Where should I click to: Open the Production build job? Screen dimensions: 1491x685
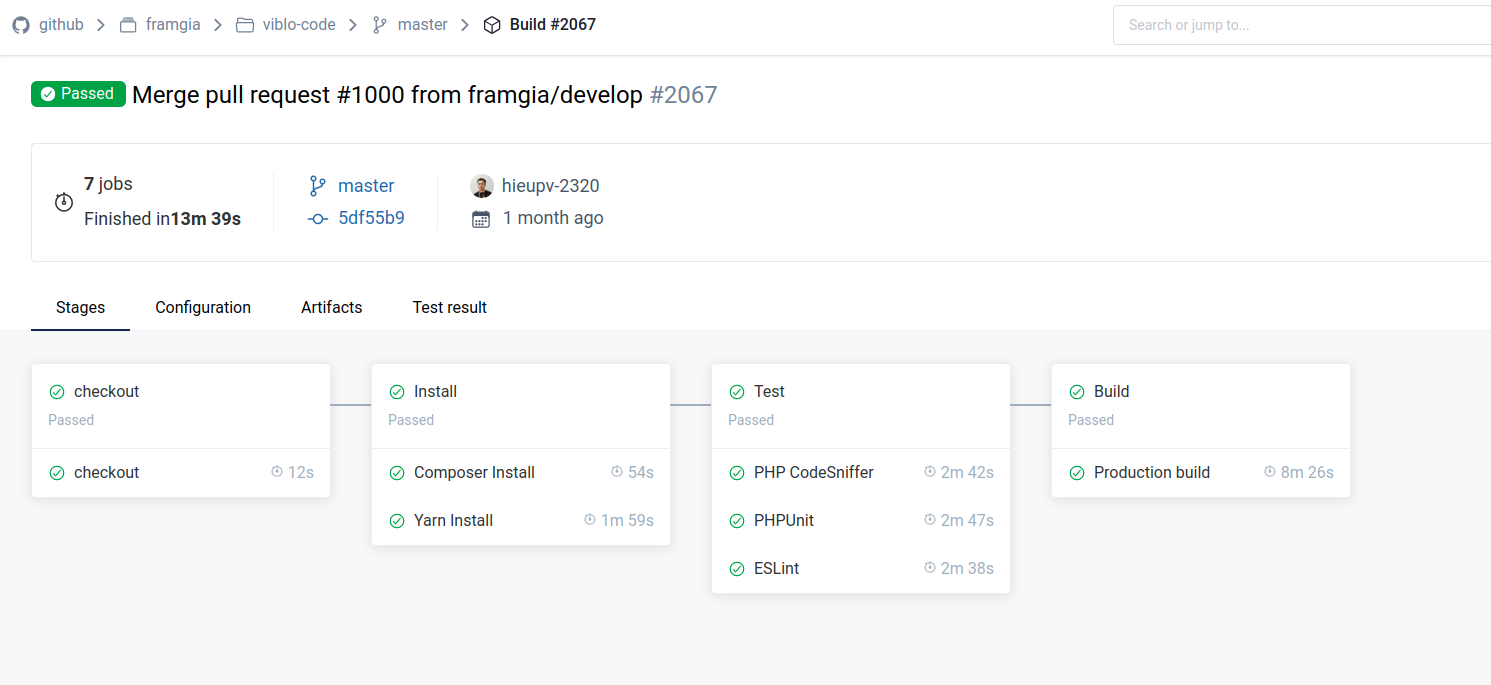pyautogui.click(x=1151, y=473)
